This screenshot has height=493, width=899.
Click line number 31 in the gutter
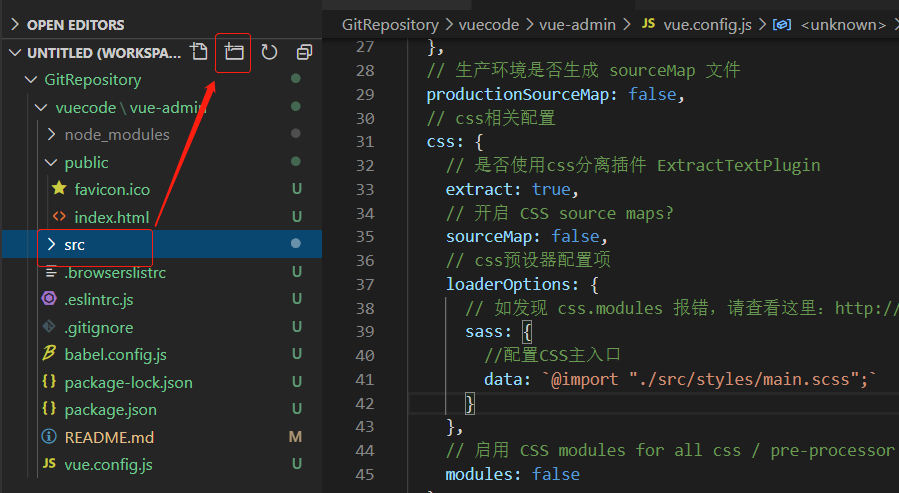[365, 142]
